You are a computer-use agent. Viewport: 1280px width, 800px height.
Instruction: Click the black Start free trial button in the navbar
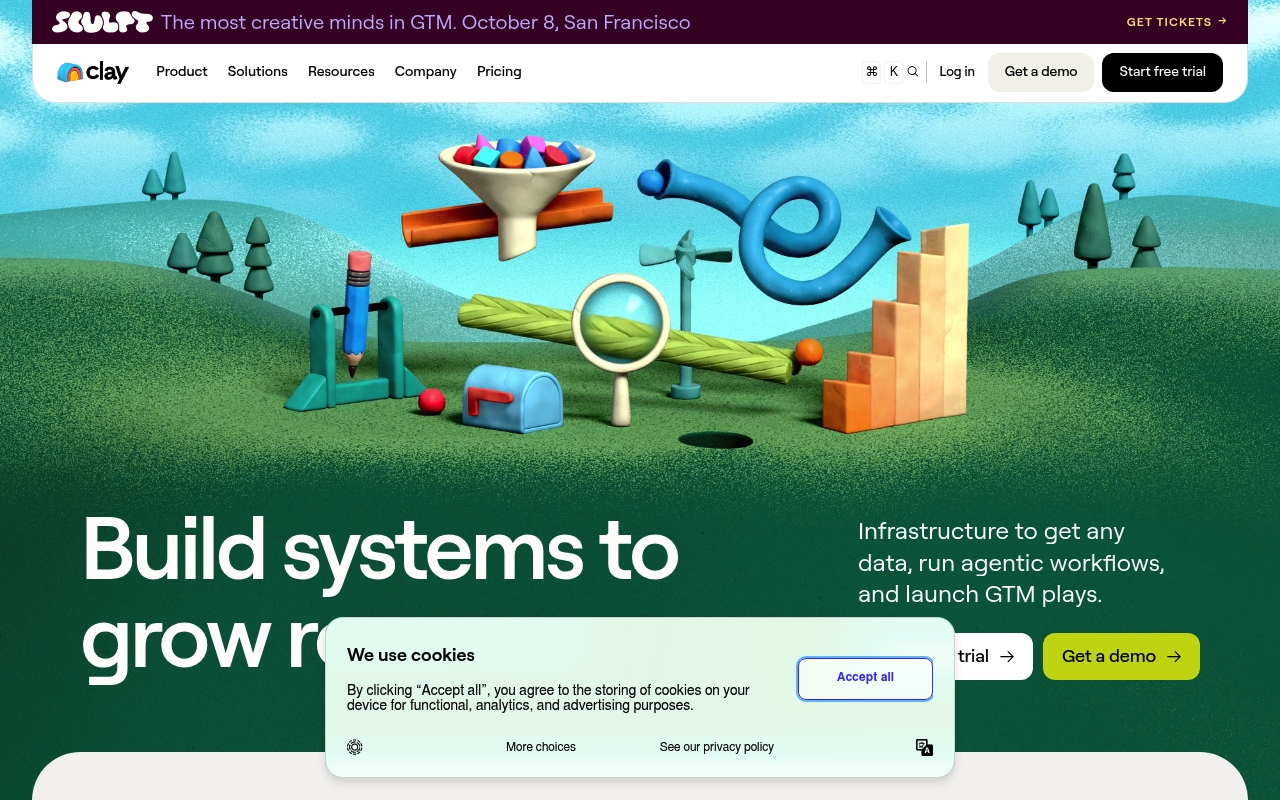1162,72
